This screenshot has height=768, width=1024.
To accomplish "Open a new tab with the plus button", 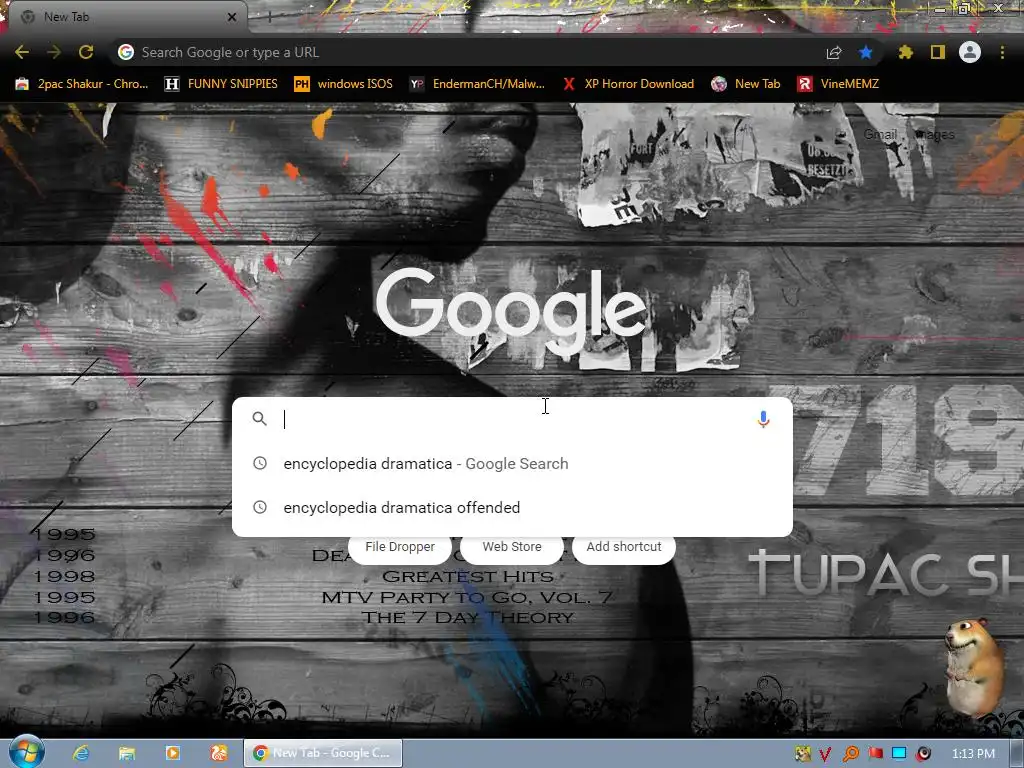I will [269, 17].
